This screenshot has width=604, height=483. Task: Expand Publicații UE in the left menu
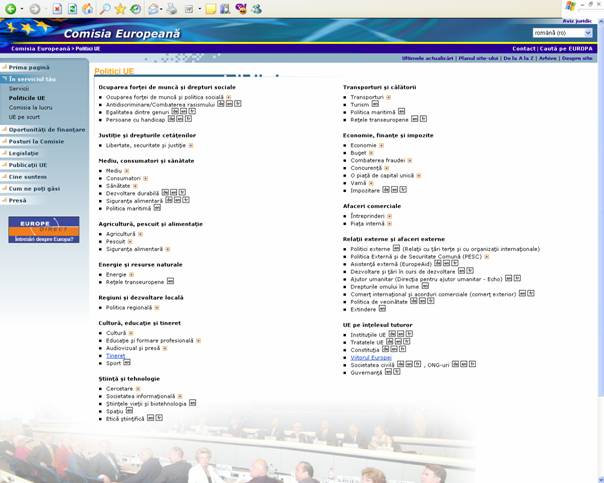tap(28, 165)
